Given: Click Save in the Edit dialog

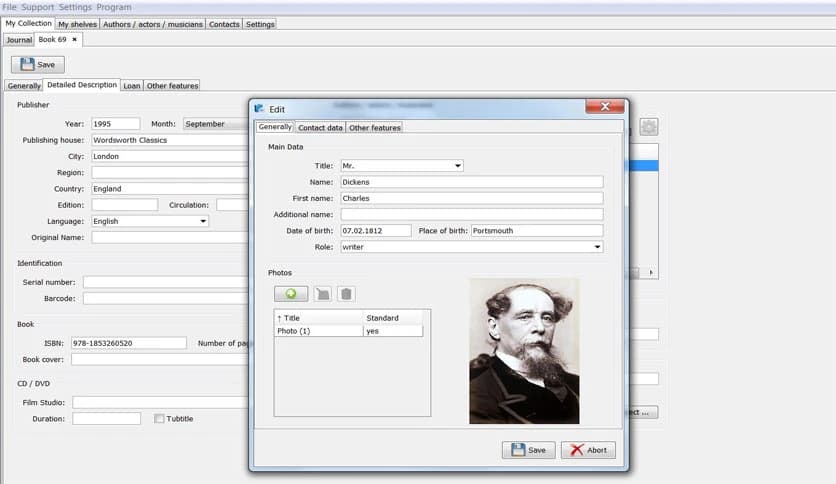Looking at the screenshot, I should [528, 450].
